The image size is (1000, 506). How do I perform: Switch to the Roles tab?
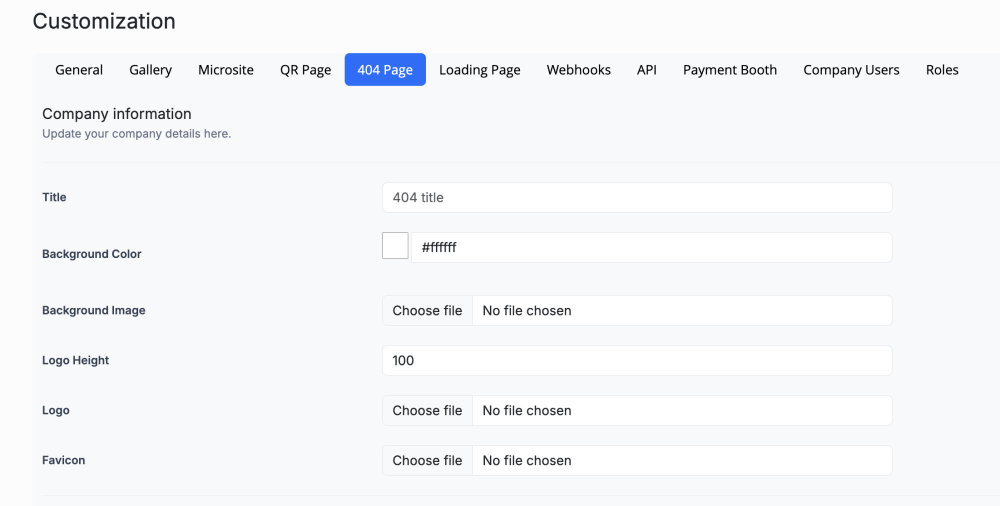pos(942,70)
